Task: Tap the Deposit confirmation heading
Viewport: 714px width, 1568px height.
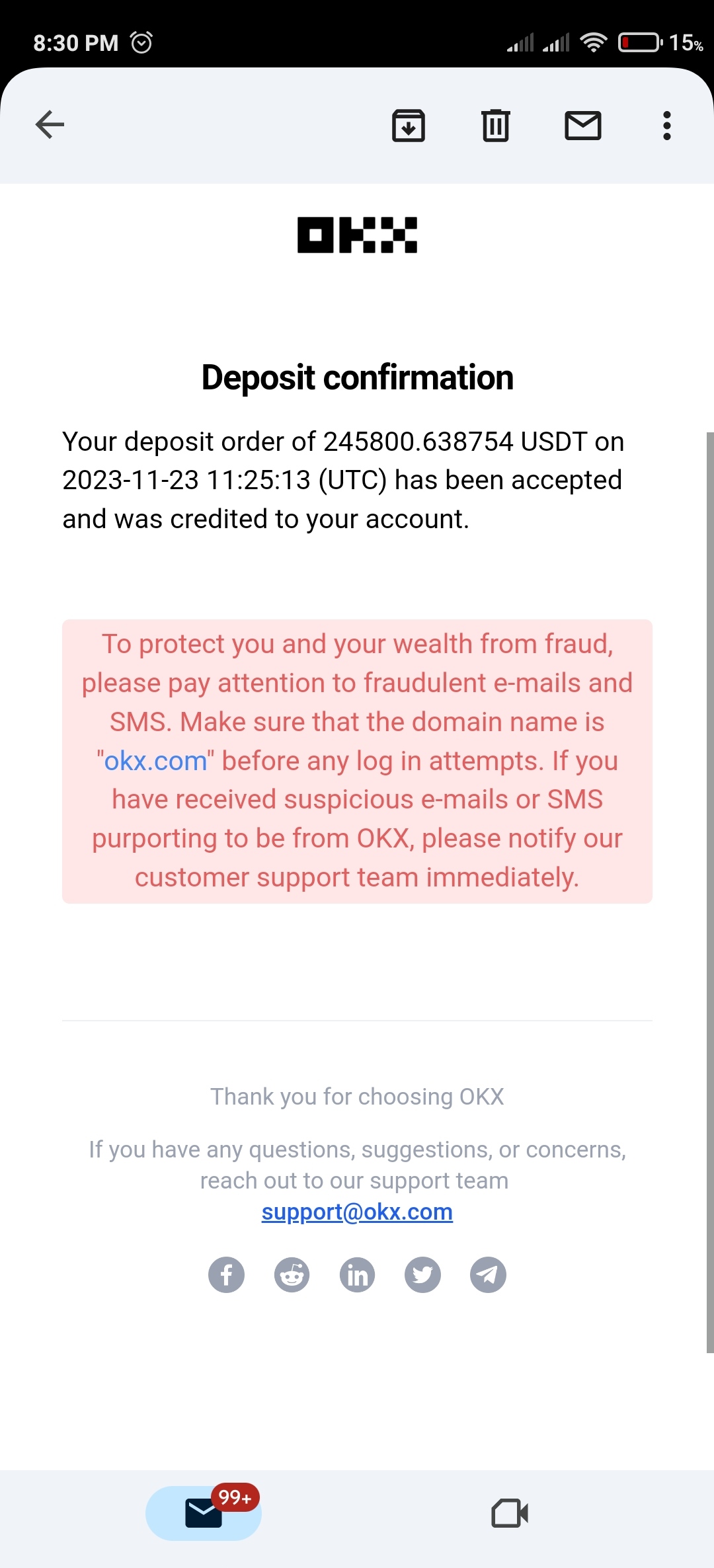Action: pyautogui.click(x=357, y=377)
